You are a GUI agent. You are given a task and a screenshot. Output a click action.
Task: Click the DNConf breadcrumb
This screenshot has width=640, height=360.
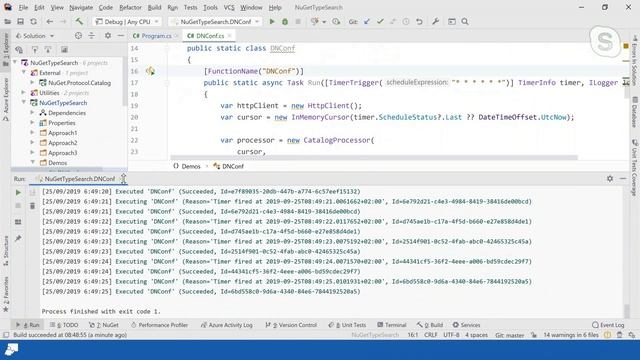click(229, 166)
